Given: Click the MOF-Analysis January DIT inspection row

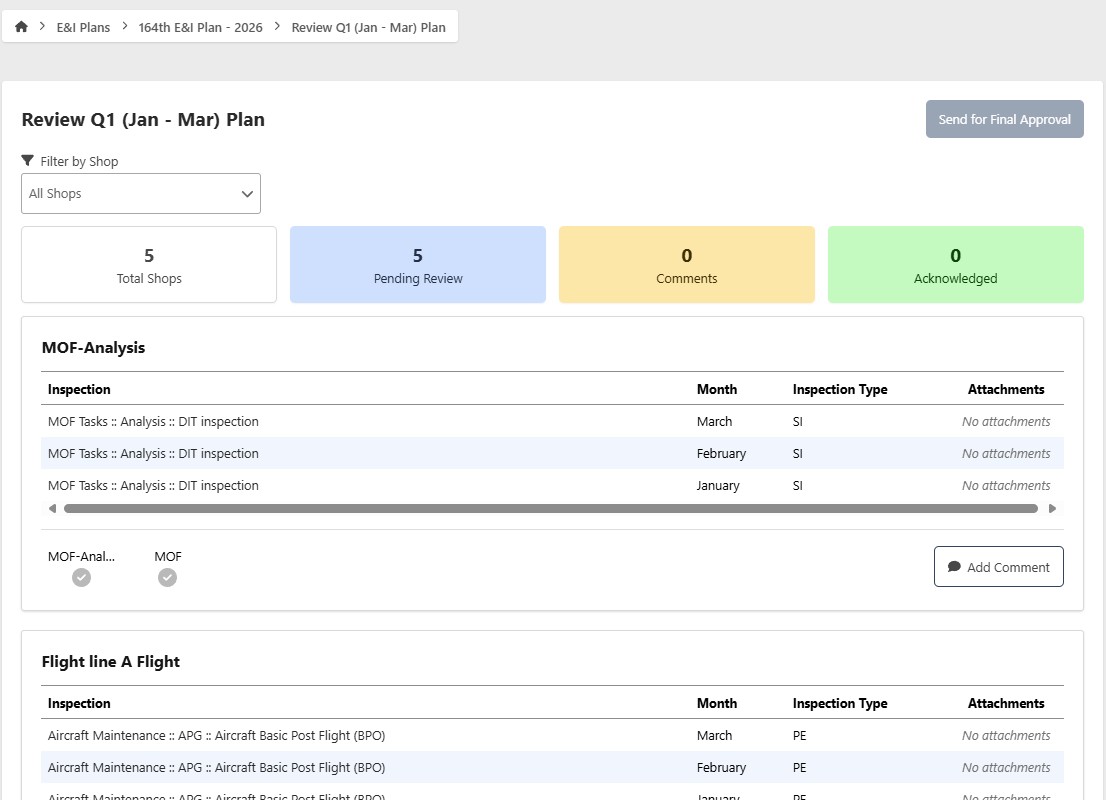Looking at the screenshot, I should click(552, 485).
